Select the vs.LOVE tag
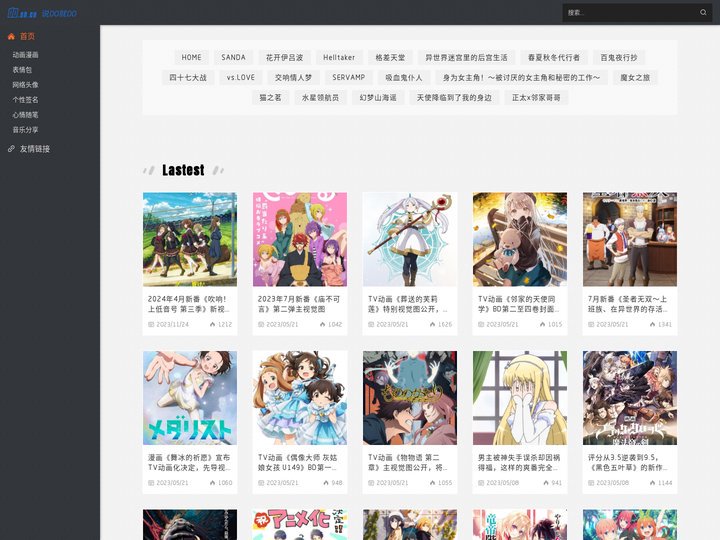The height and width of the screenshot is (540, 720). coord(241,78)
